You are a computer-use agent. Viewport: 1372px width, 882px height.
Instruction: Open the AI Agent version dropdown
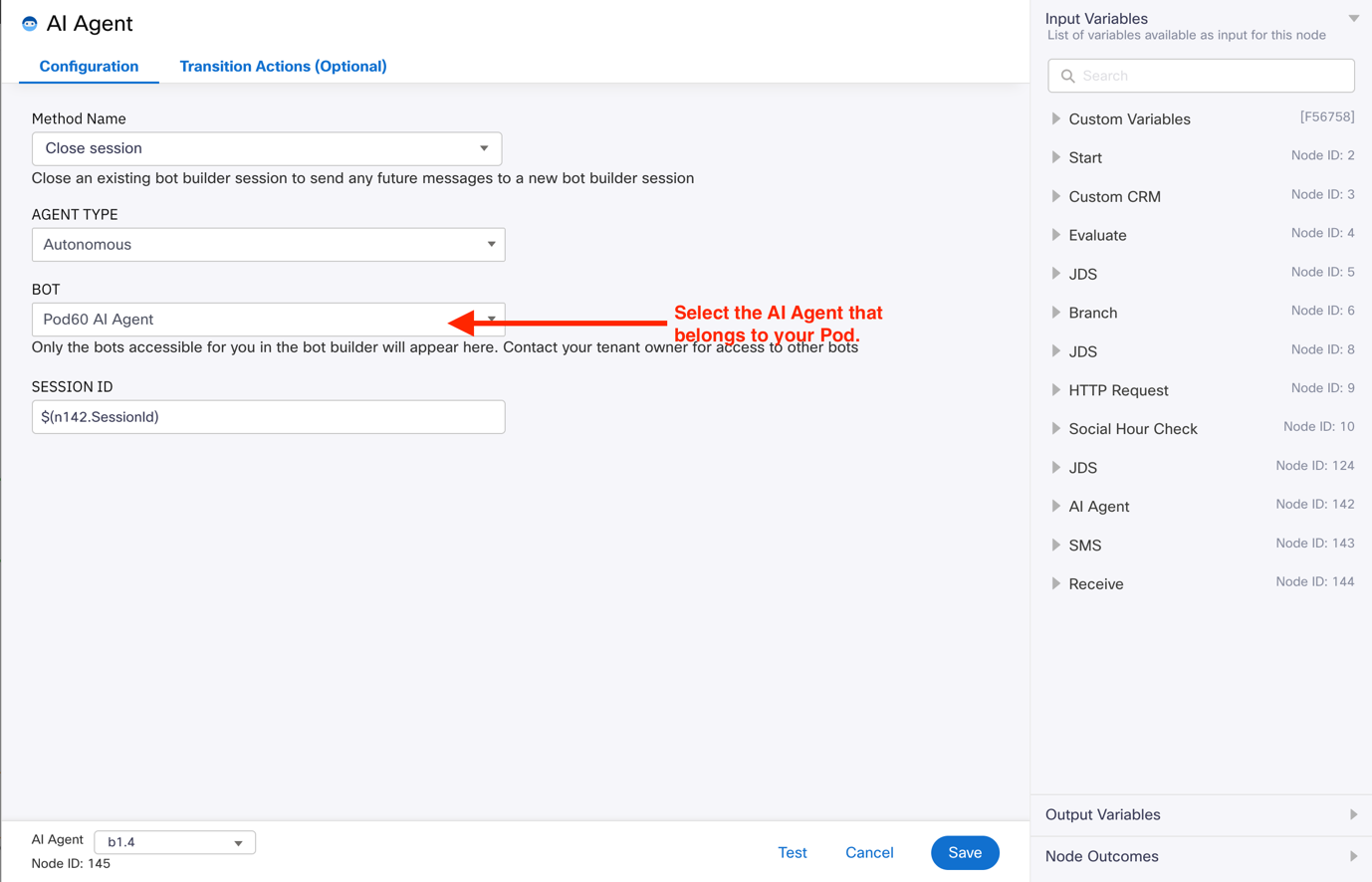174,842
